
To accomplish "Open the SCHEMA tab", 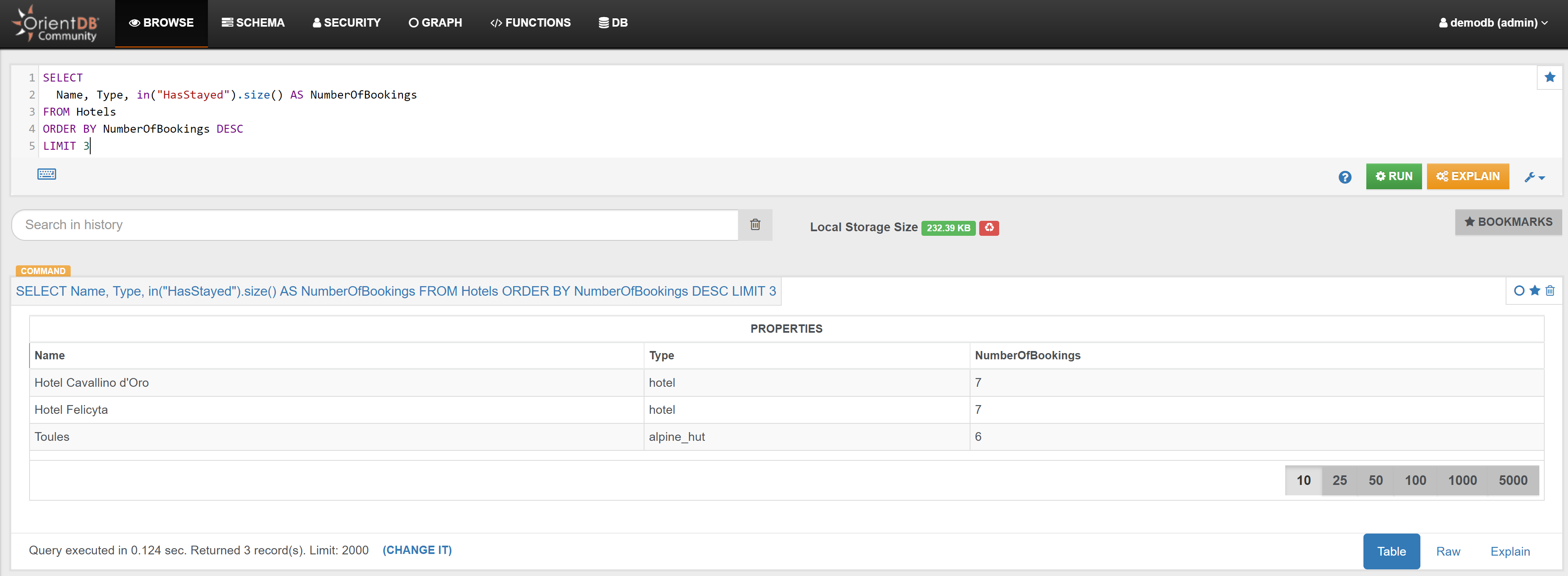I will point(253,23).
